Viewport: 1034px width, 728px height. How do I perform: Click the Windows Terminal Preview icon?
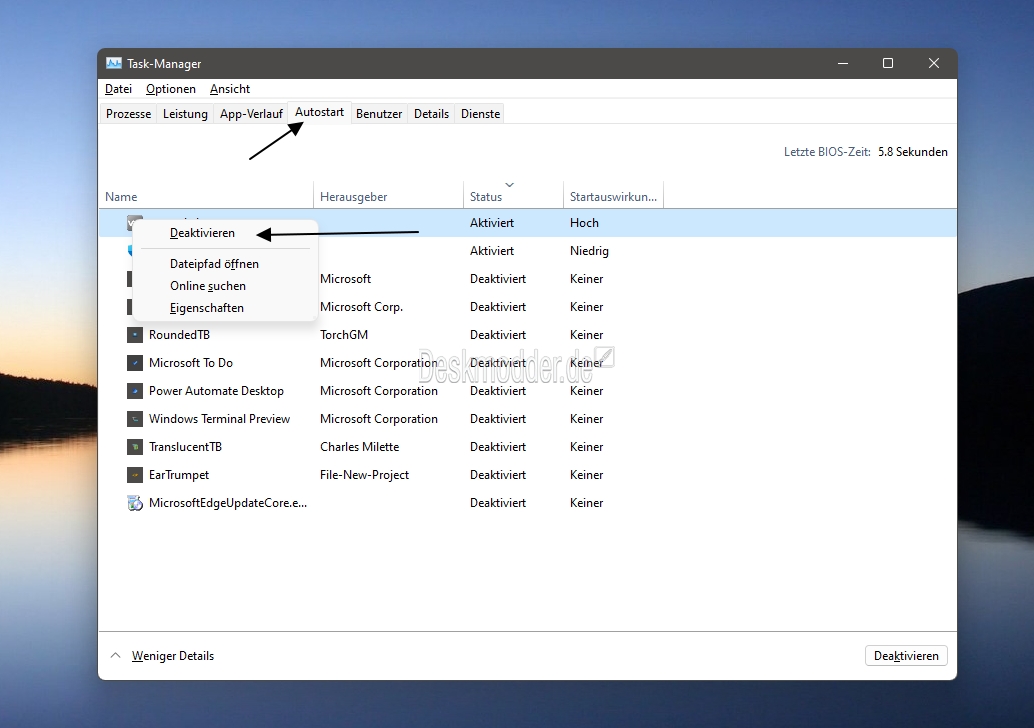coord(135,419)
